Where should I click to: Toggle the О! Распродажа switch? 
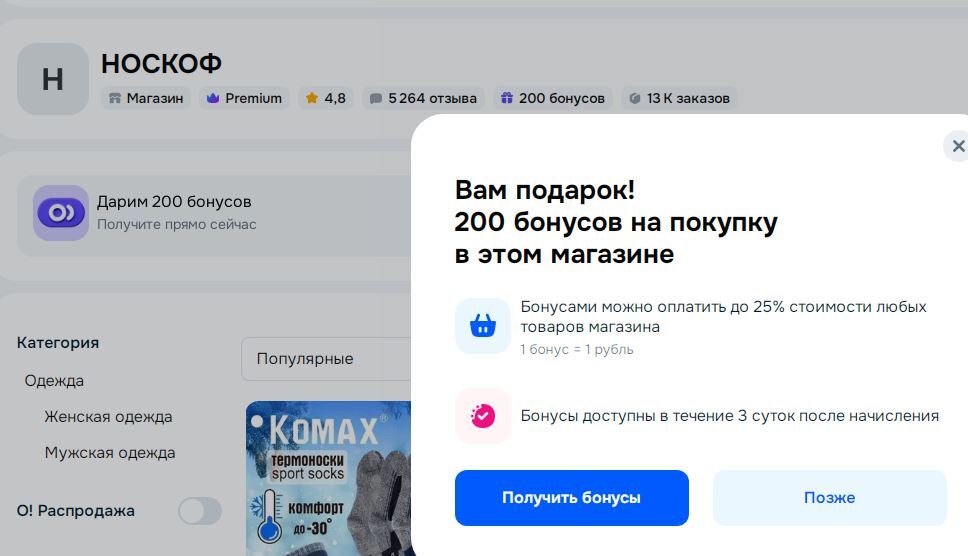coord(199,511)
